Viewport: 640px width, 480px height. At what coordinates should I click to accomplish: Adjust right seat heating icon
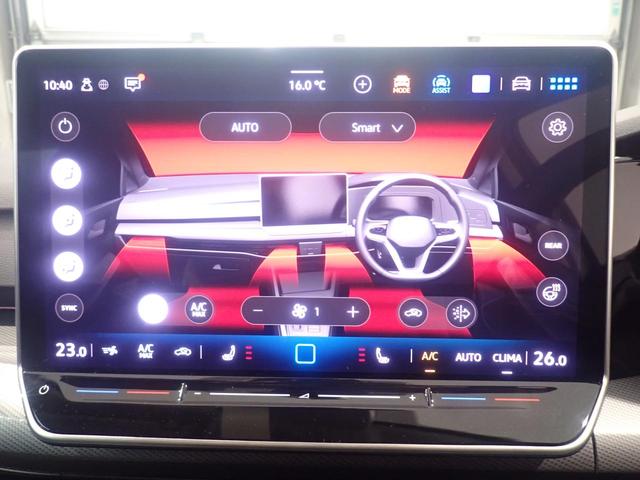382,356
